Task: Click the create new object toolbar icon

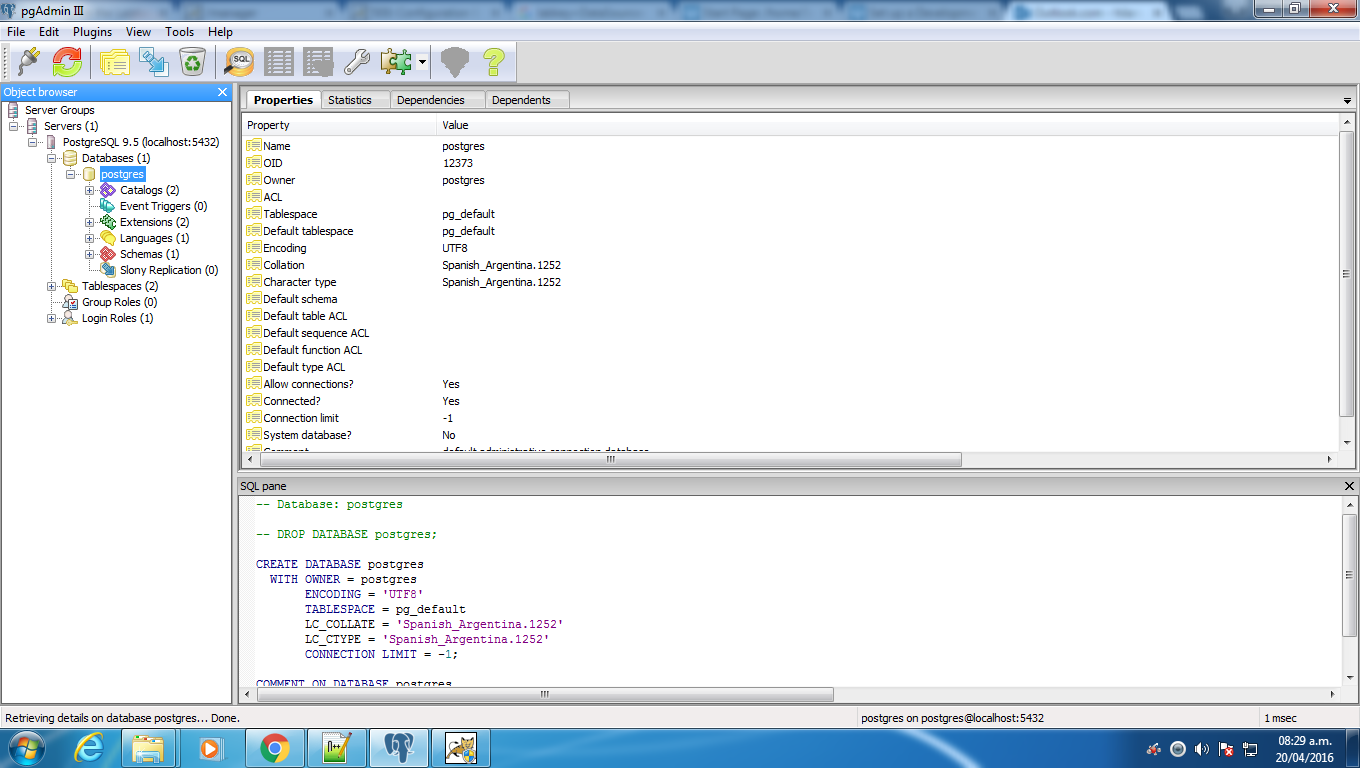Action: point(154,63)
